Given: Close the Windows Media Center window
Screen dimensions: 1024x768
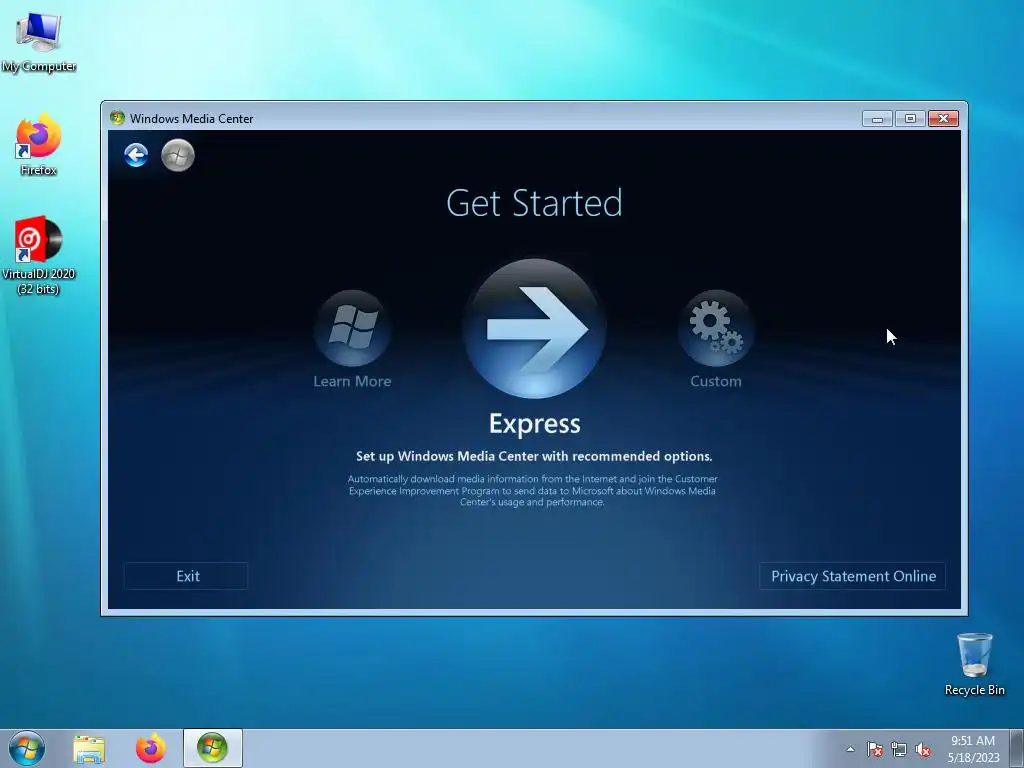Looking at the screenshot, I should 943,119.
